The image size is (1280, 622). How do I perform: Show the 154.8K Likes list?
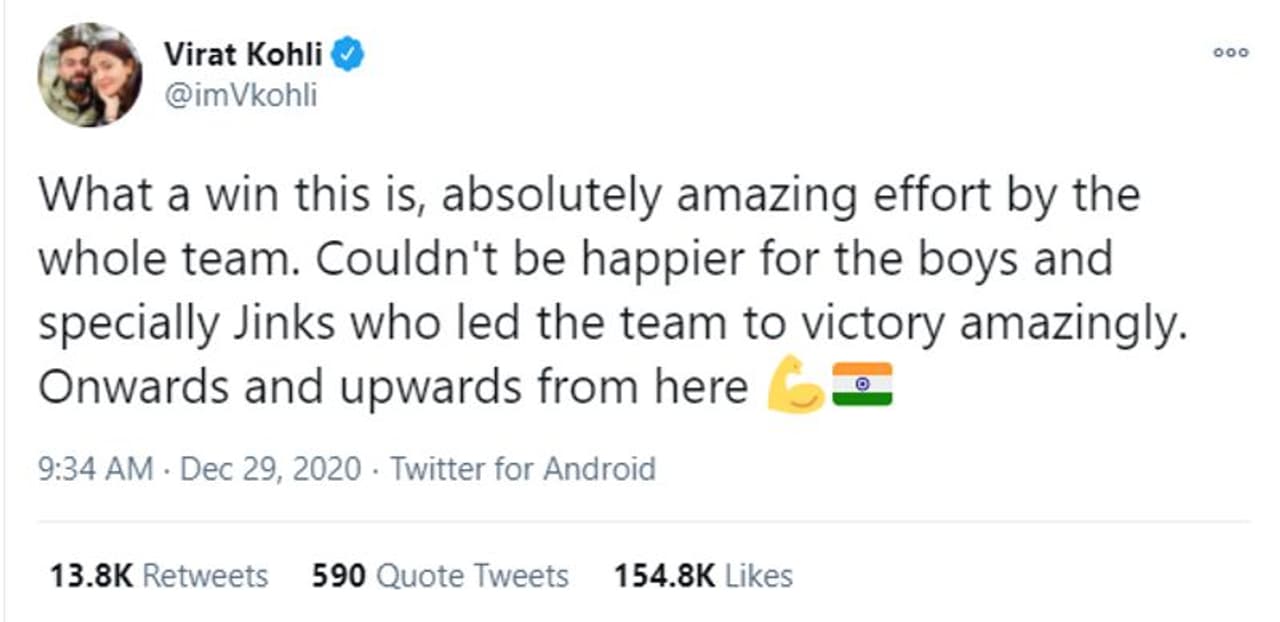click(x=702, y=576)
